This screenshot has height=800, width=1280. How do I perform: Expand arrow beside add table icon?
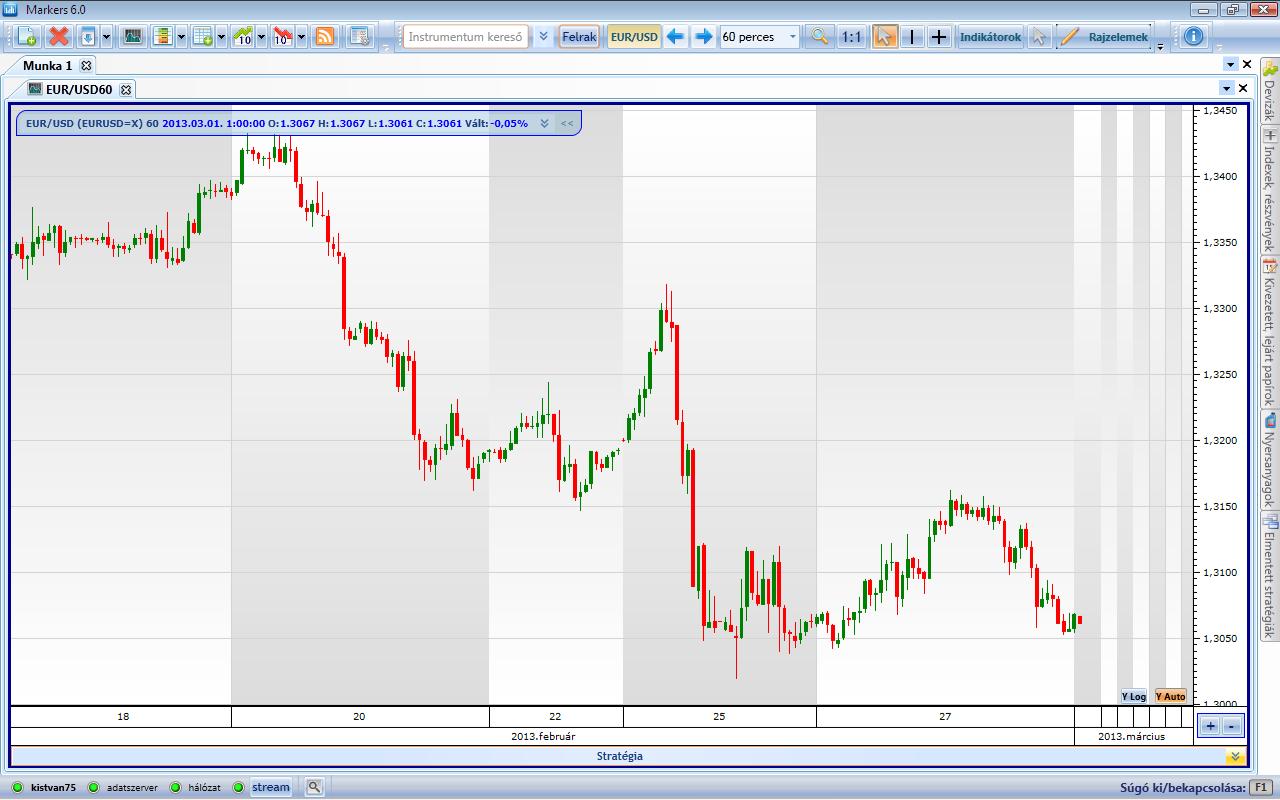point(221,37)
